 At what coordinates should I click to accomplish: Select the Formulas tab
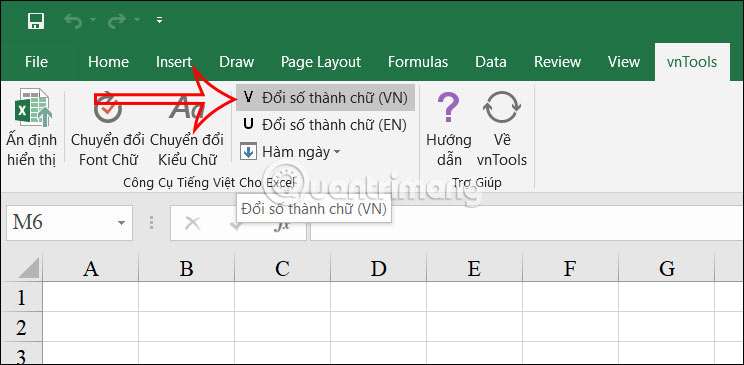418,62
